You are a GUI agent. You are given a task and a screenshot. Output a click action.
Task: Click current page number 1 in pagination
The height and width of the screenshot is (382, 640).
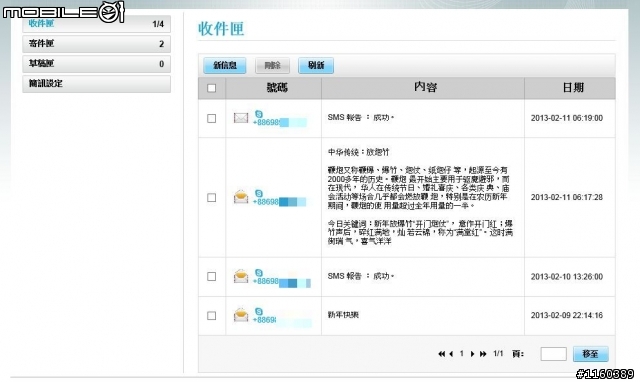(x=462, y=353)
